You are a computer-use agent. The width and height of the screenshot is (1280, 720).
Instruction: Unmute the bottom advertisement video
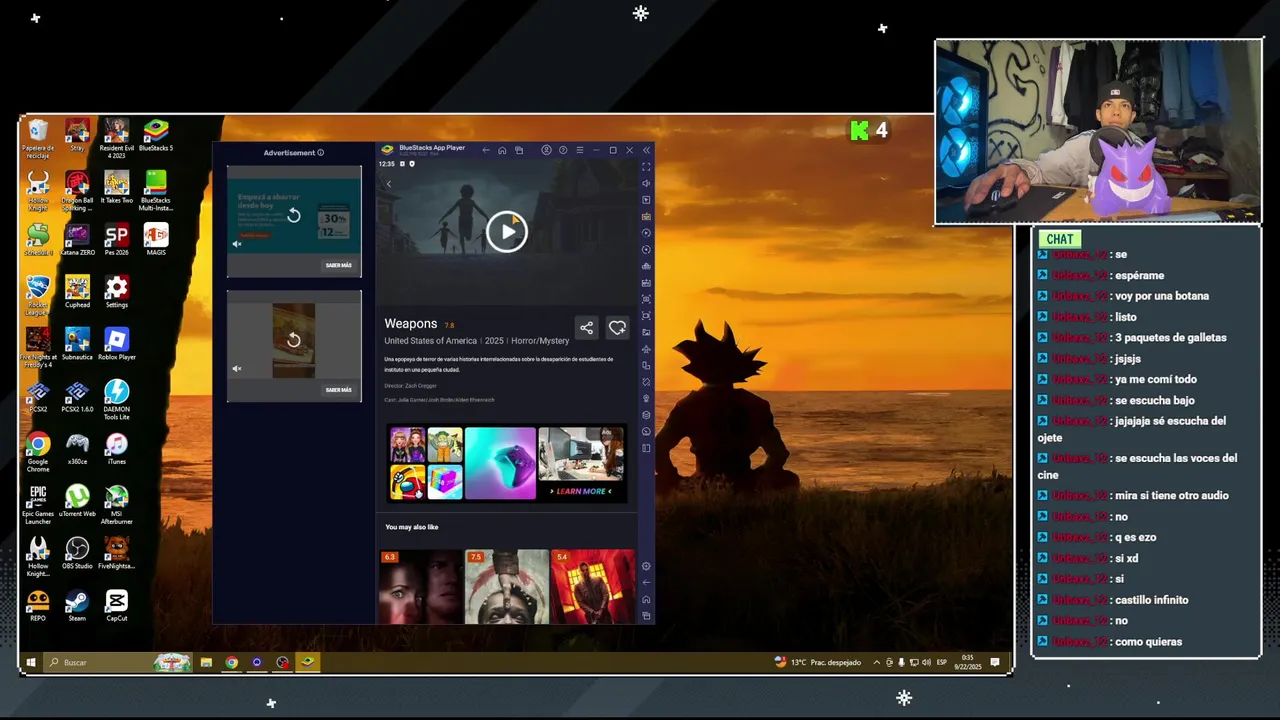point(237,368)
